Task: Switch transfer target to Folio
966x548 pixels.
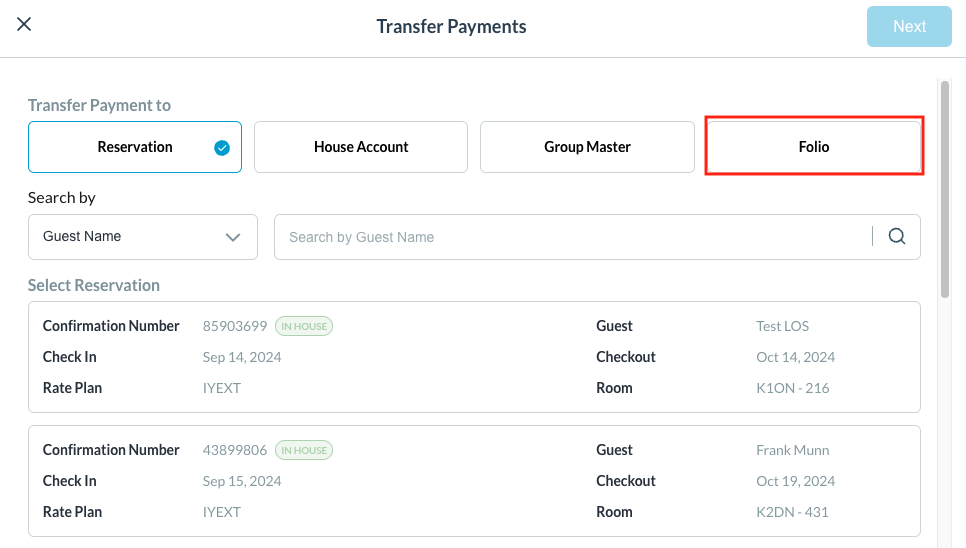Action: click(814, 147)
